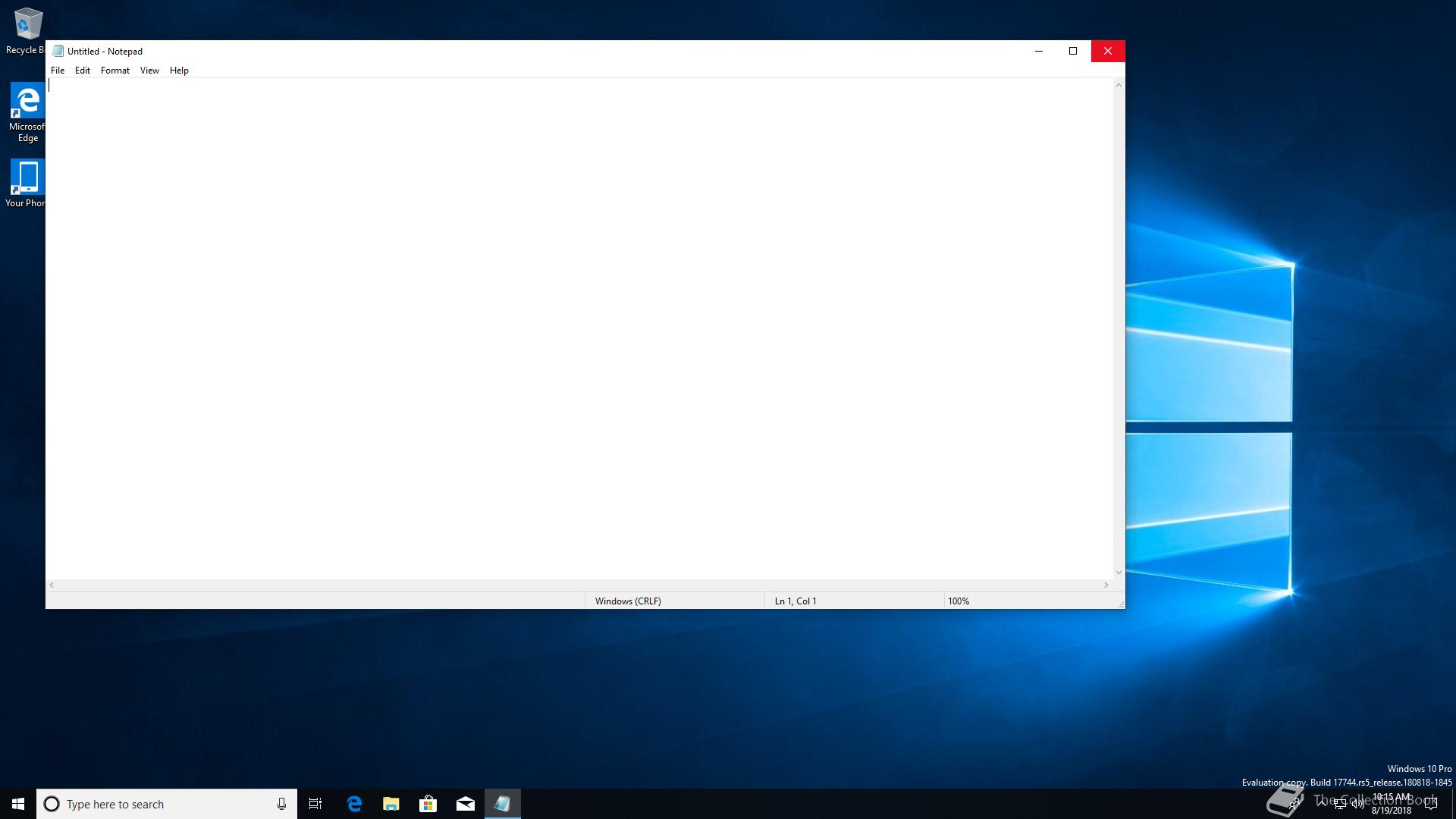
Task: Open the Action Center notifications icon
Action: (1431, 804)
